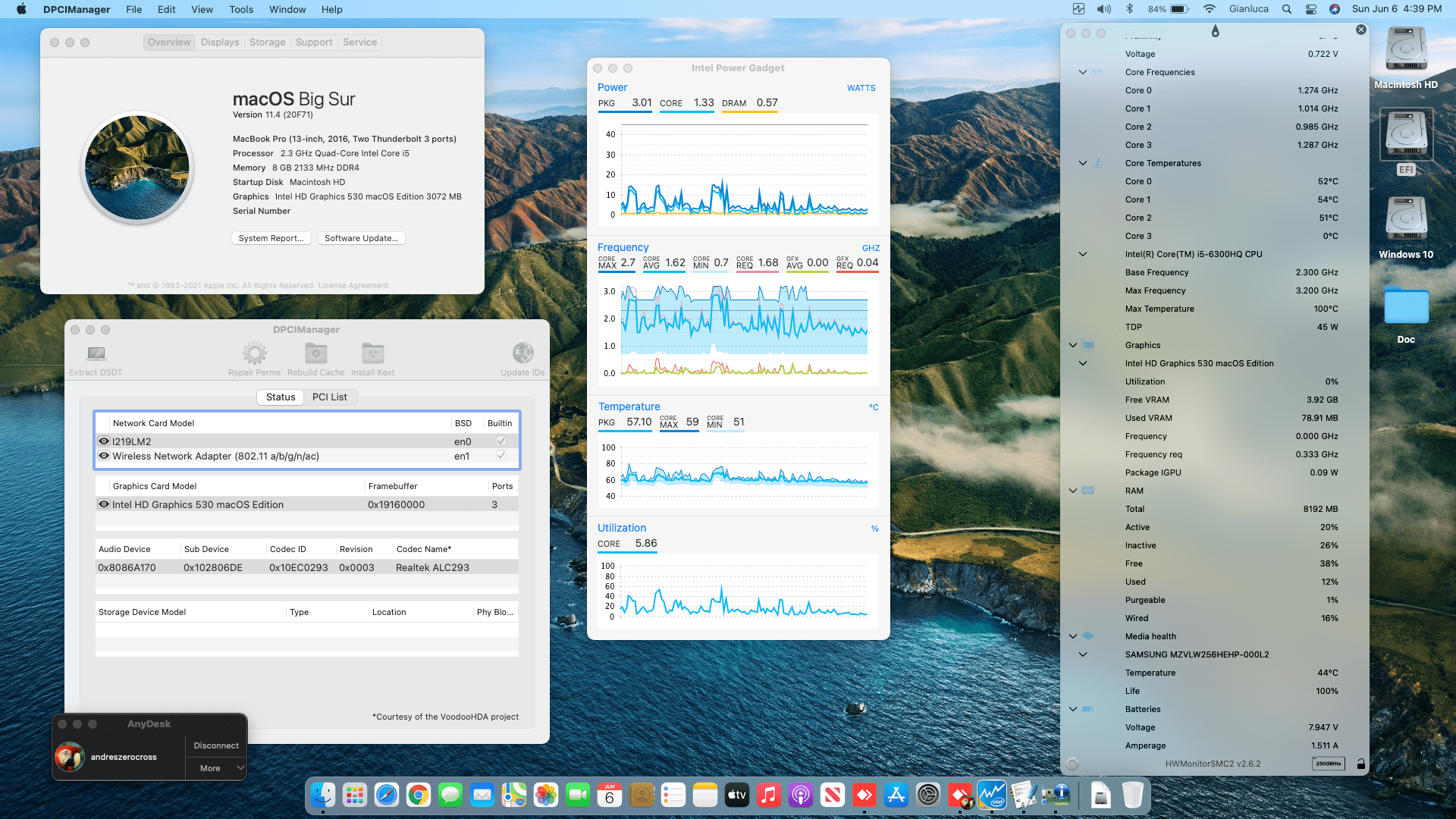Viewport: 1456px width, 819px height.
Task: Click the Bluetooth icon in menu bar
Action: tap(1129, 9)
